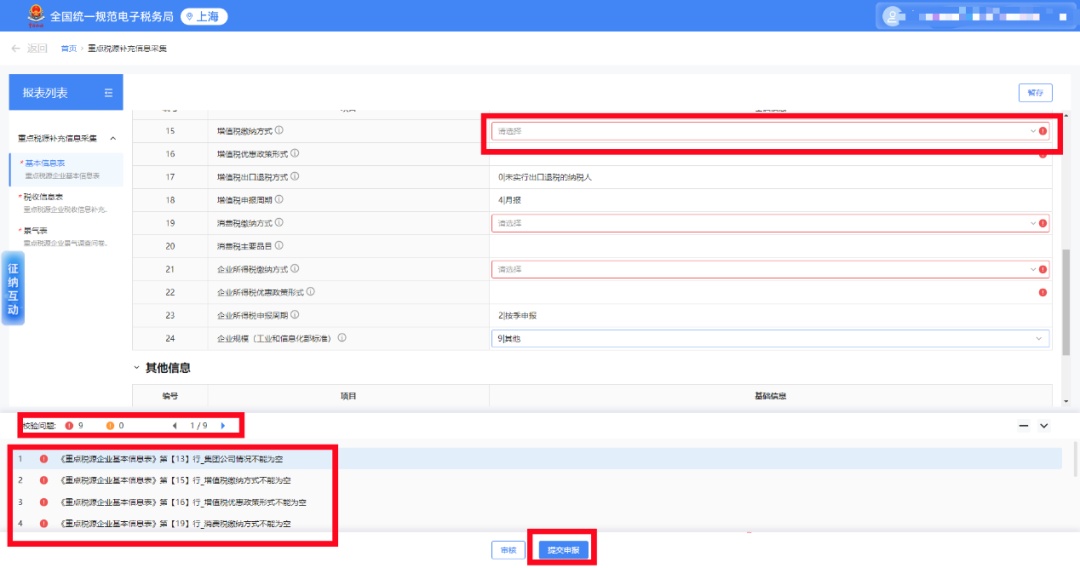The width and height of the screenshot is (1080, 568).
Task: Click the 首页 breadcrumb link
Action: tap(68, 48)
